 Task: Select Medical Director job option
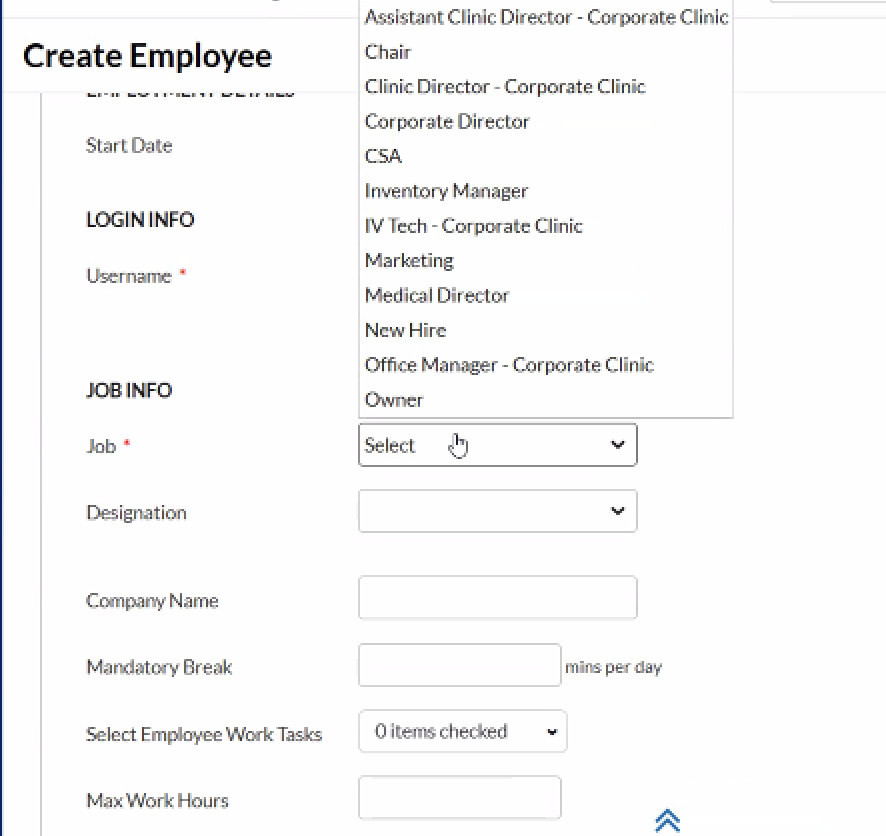(546, 295)
